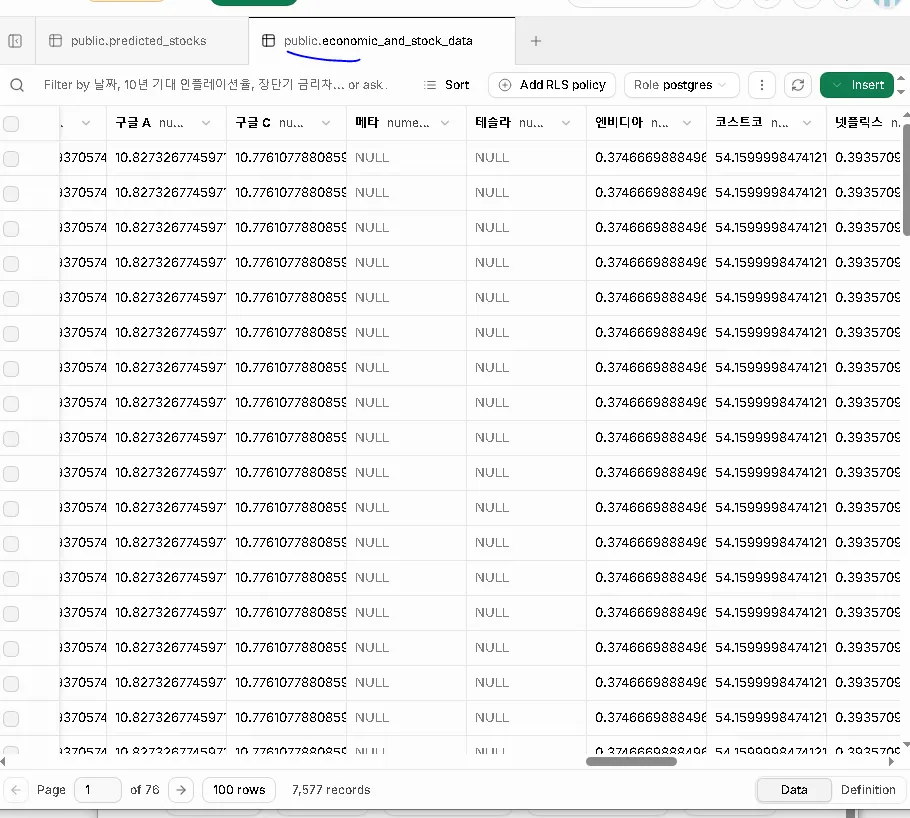
Task: Check the third data row checkbox
Action: 11,228
